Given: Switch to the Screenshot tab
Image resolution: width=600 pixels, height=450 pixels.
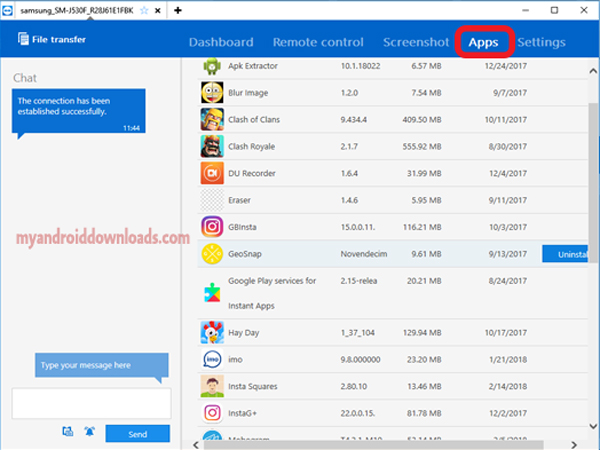Looking at the screenshot, I should point(416,42).
